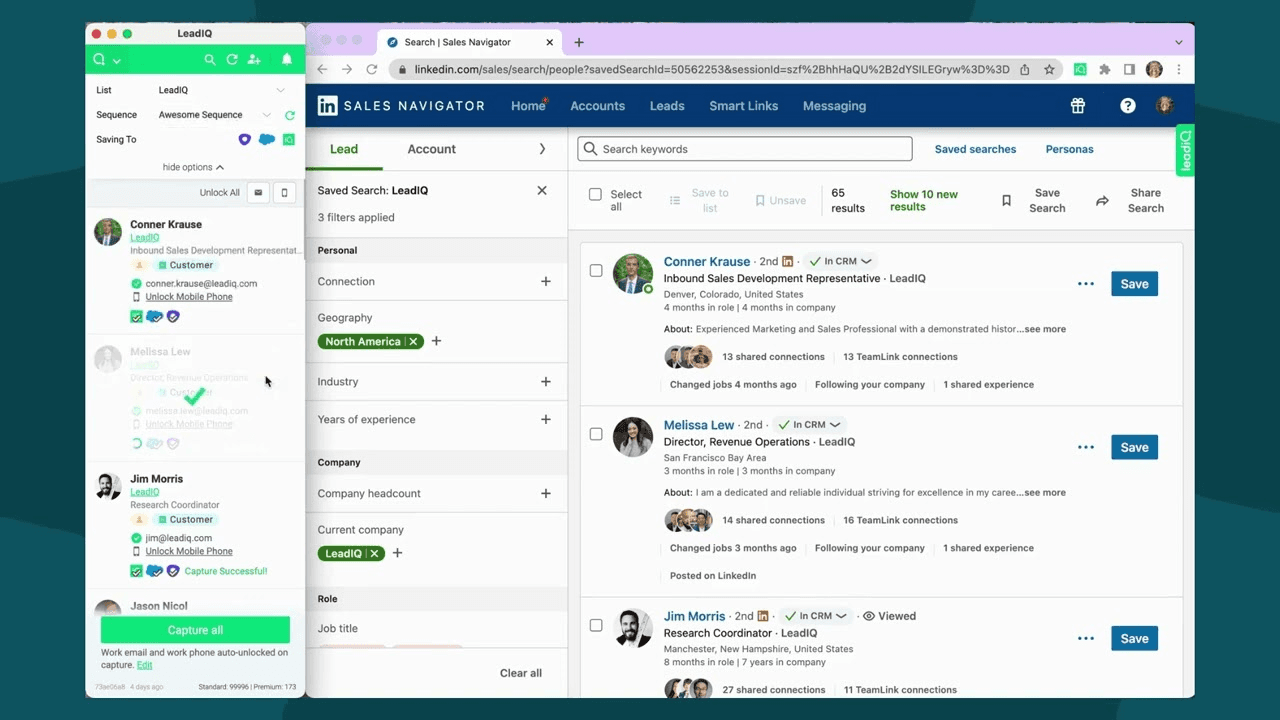Open the three-dot menu for Conner Krause

coord(1086,284)
